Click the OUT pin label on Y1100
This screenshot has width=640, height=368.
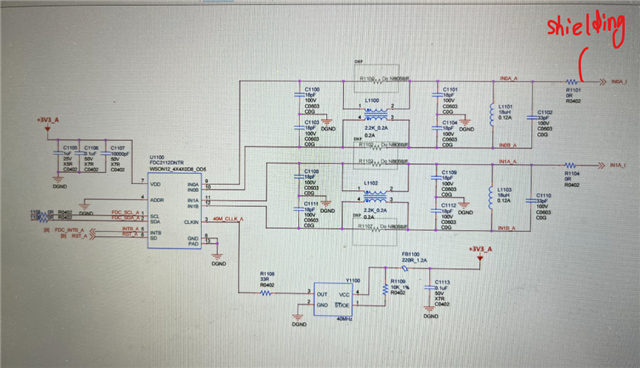pyautogui.click(x=322, y=294)
